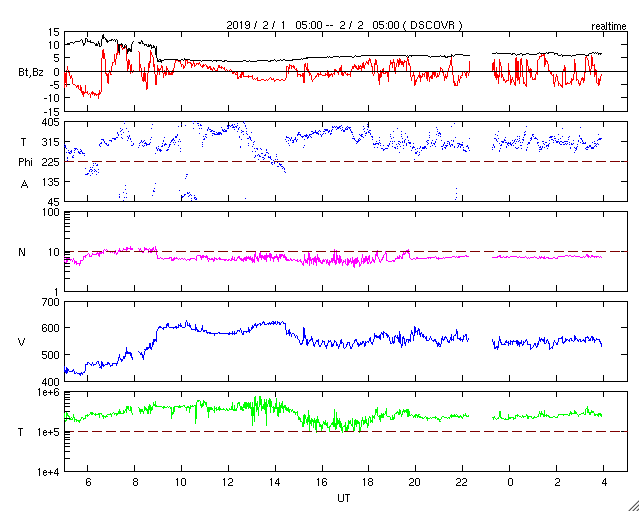Click the "700" tick on the V axis
The width and height of the screenshot is (640, 512).
pyautogui.click(x=51, y=302)
